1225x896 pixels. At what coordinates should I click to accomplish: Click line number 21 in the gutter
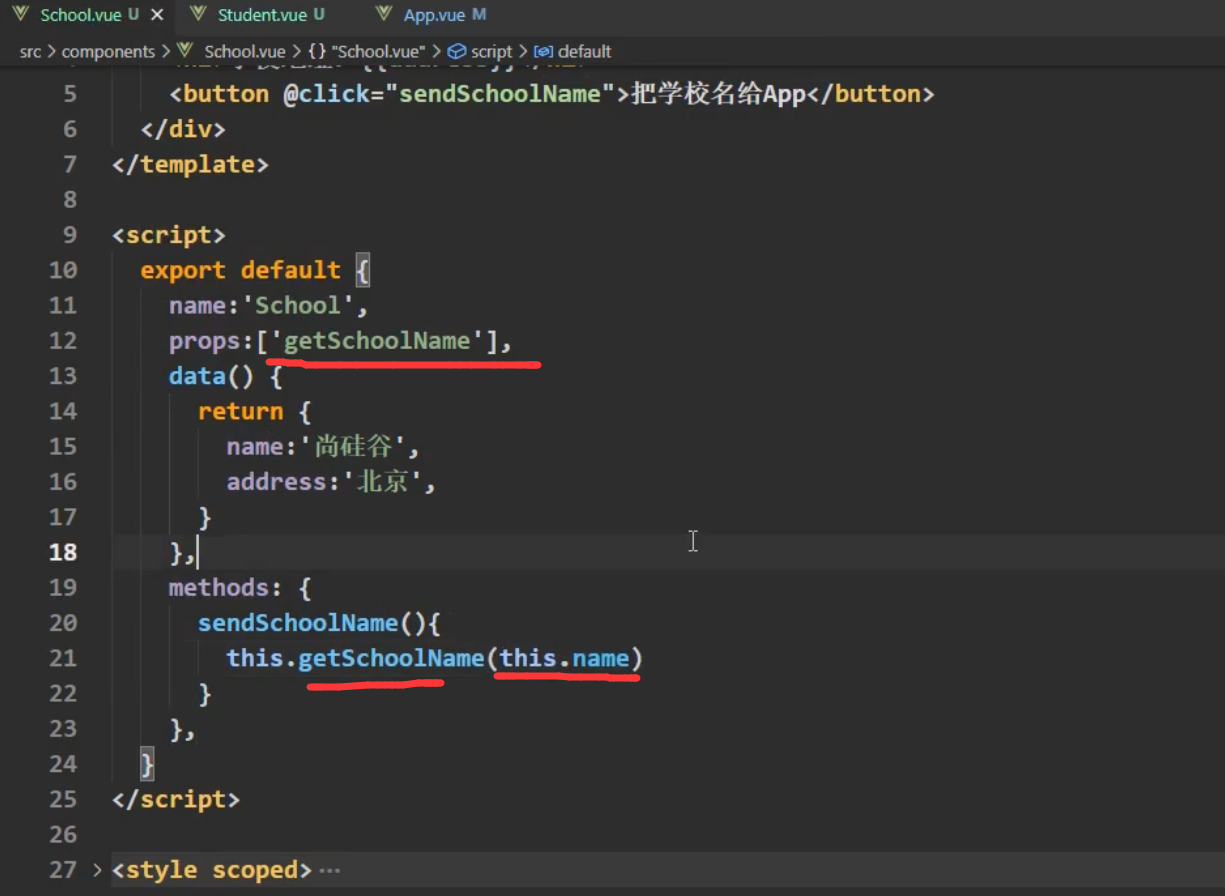63,658
